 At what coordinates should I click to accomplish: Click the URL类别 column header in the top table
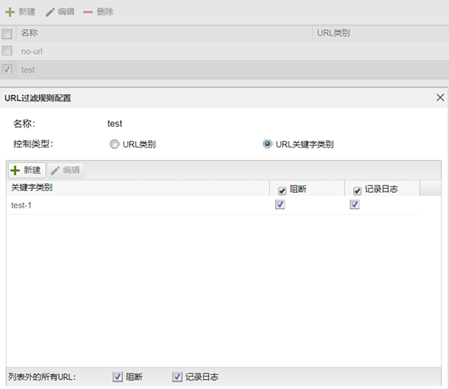[381, 33]
